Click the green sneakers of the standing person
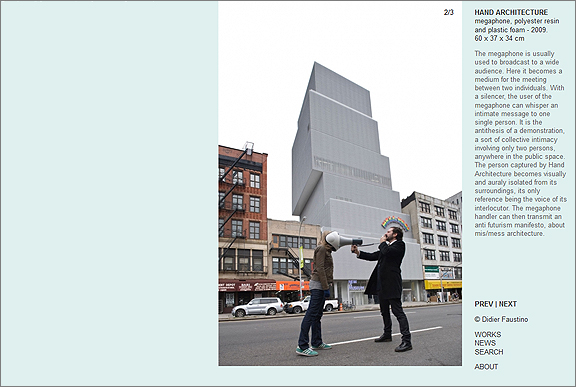Screen dimensions: 576x387 pyautogui.click(x=313, y=350)
